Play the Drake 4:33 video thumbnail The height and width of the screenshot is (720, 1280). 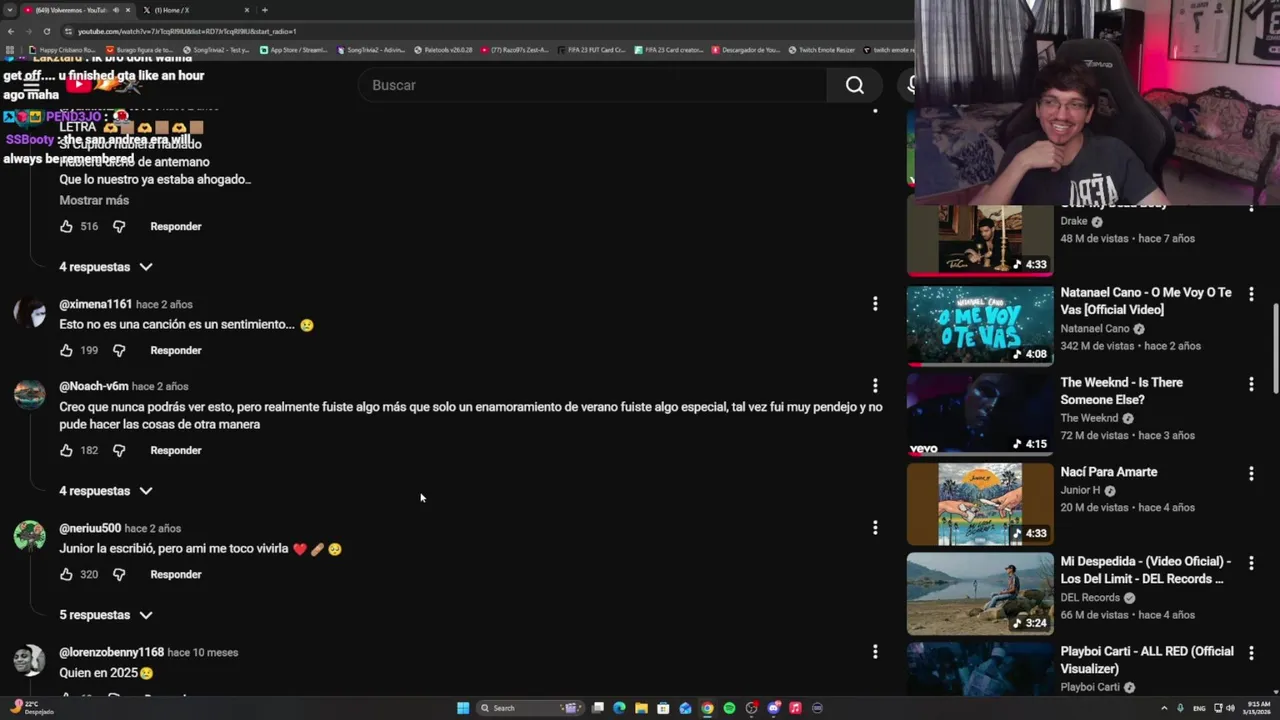[x=980, y=240]
